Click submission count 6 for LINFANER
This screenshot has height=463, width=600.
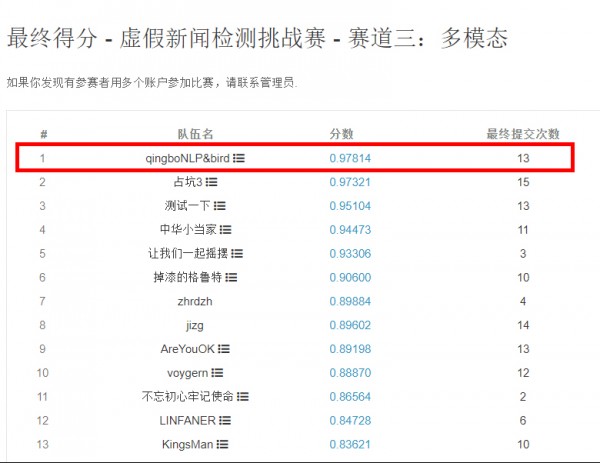523,421
